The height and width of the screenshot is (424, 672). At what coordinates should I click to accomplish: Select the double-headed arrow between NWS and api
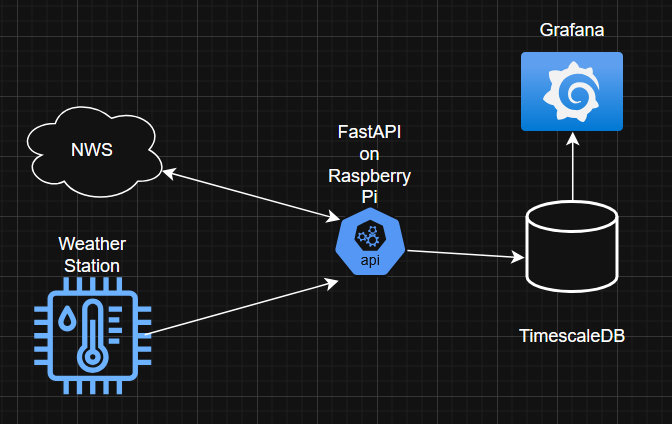[x=251, y=195]
